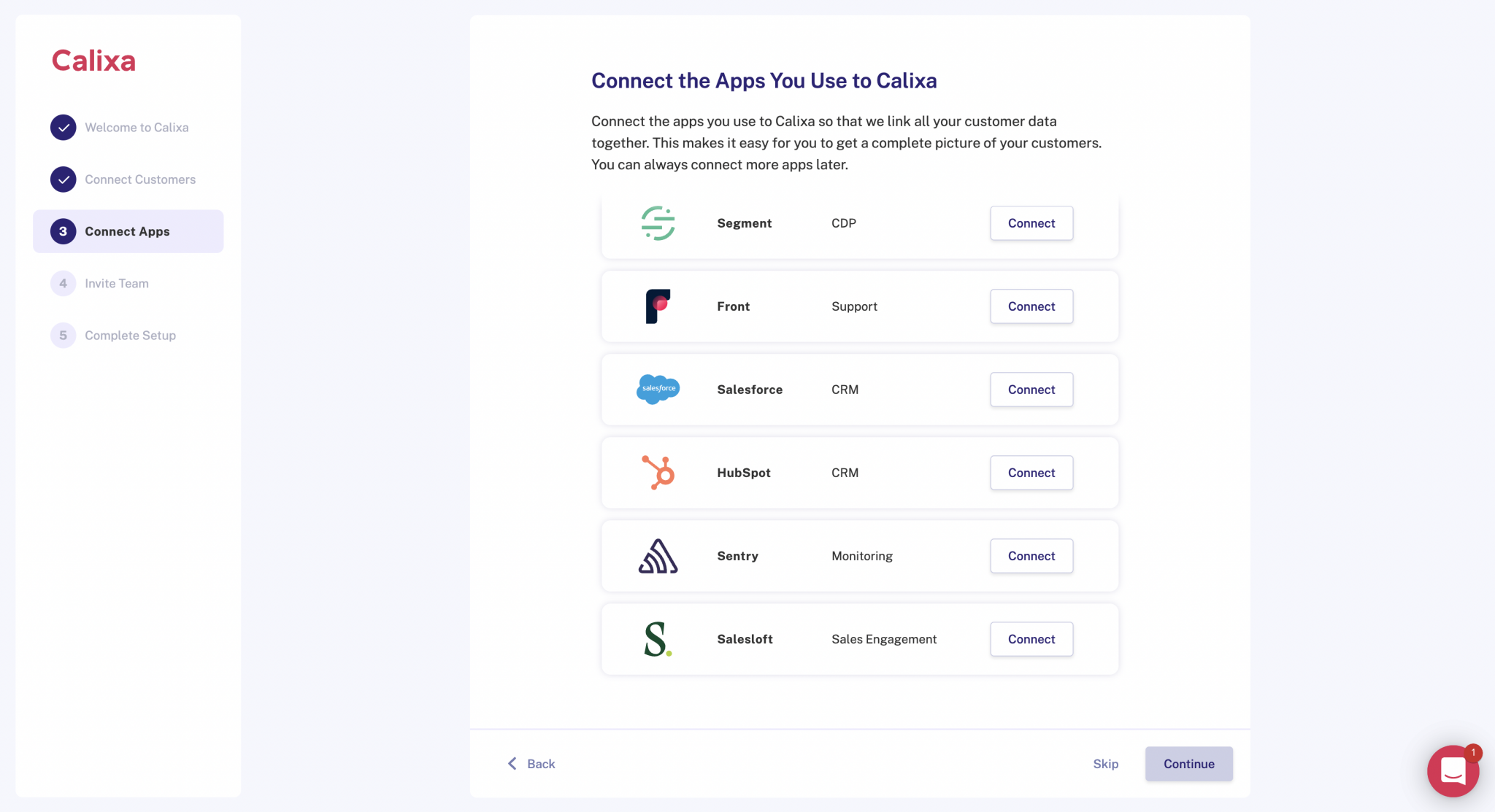
Task: Click the Welcome to Calixa checkmark
Action: [x=62, y=127]
